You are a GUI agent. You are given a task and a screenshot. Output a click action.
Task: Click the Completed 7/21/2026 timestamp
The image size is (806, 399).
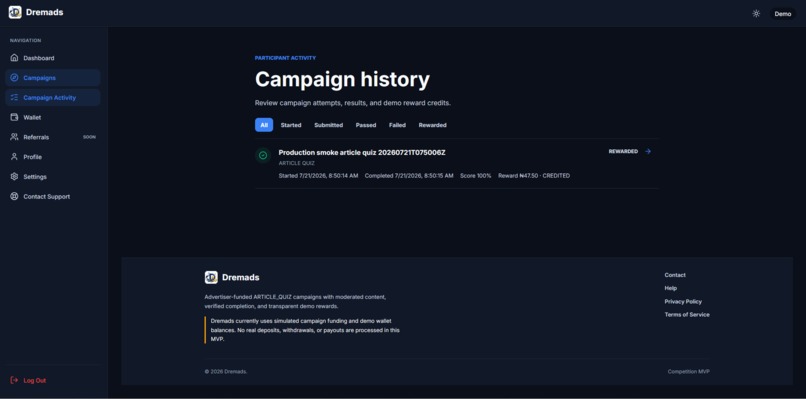point(409,176)
